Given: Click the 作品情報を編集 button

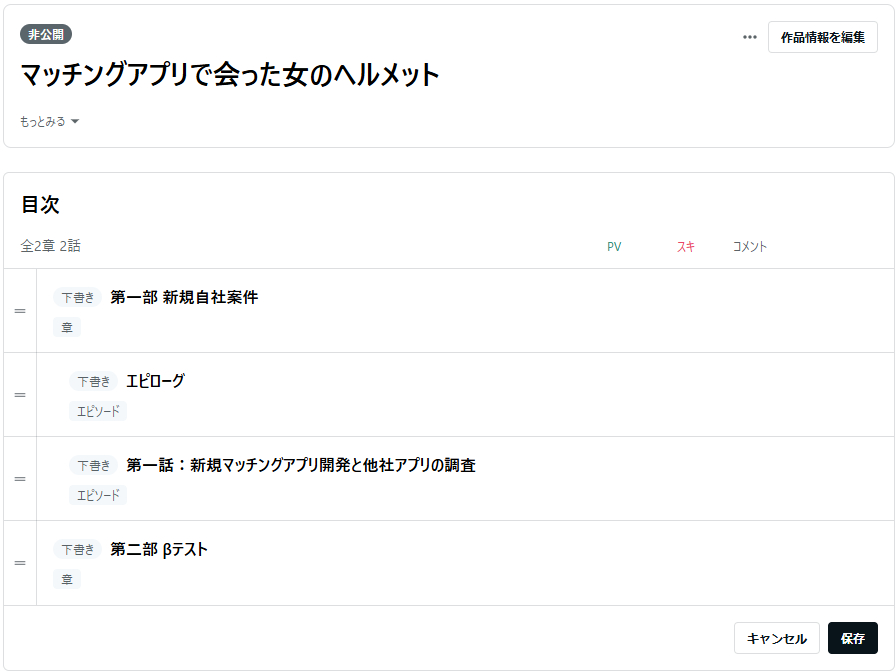Looking at the screenshot, I should point(822,38).
